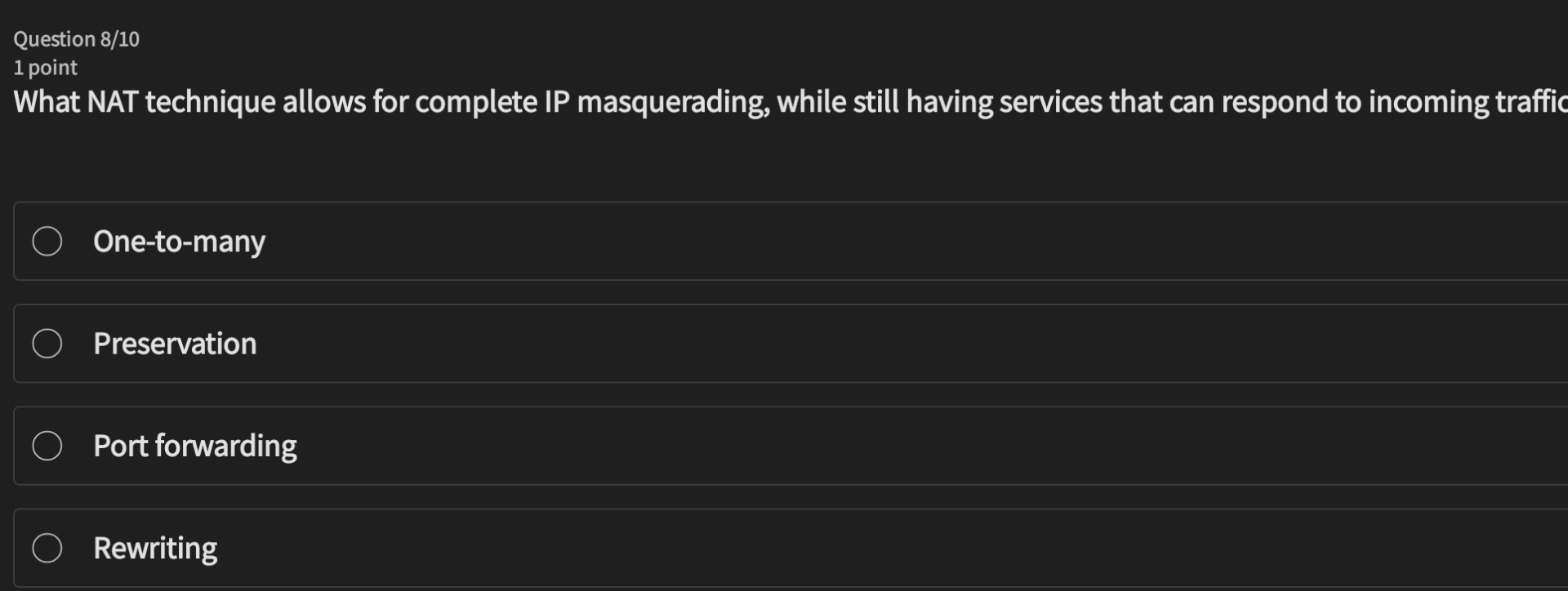Click the Preservation answer label
The width and height of the screenshot is (1568, 591).
(x=175, y=344)
